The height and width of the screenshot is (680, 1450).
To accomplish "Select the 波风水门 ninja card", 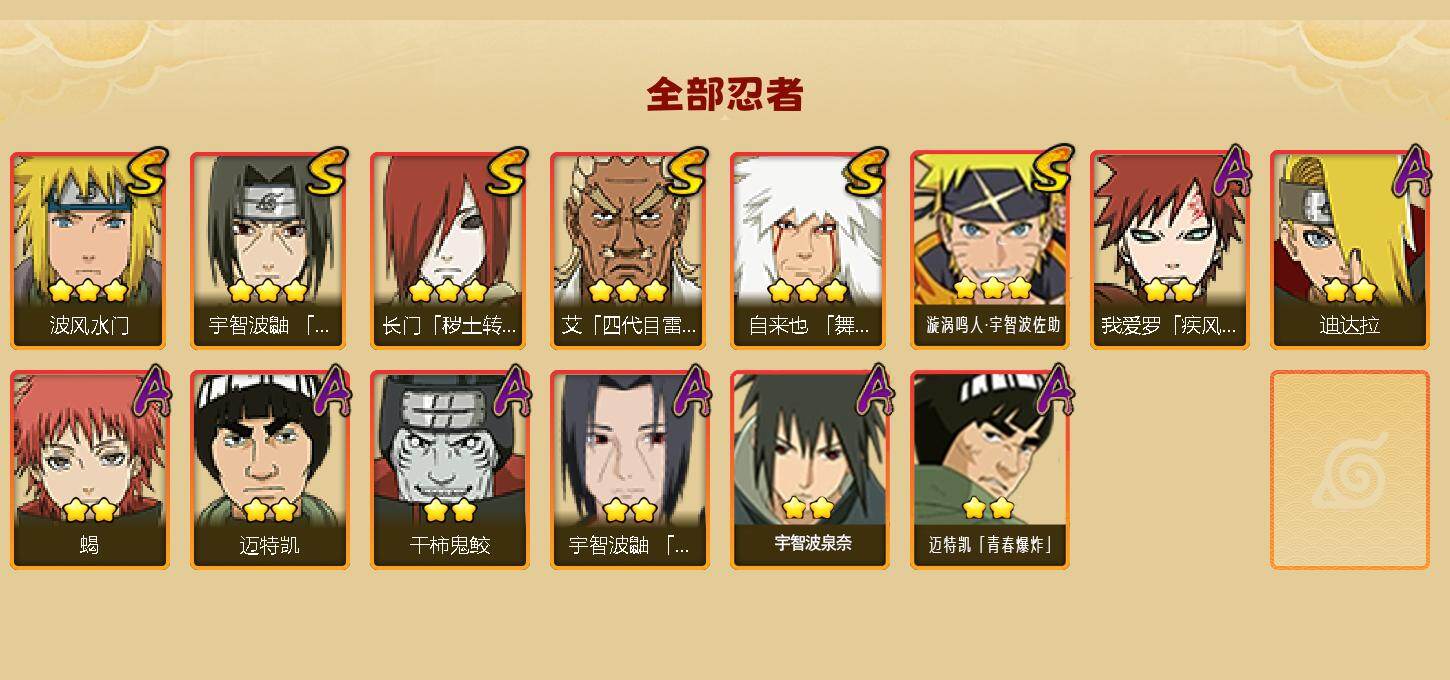I will [90, 250].
